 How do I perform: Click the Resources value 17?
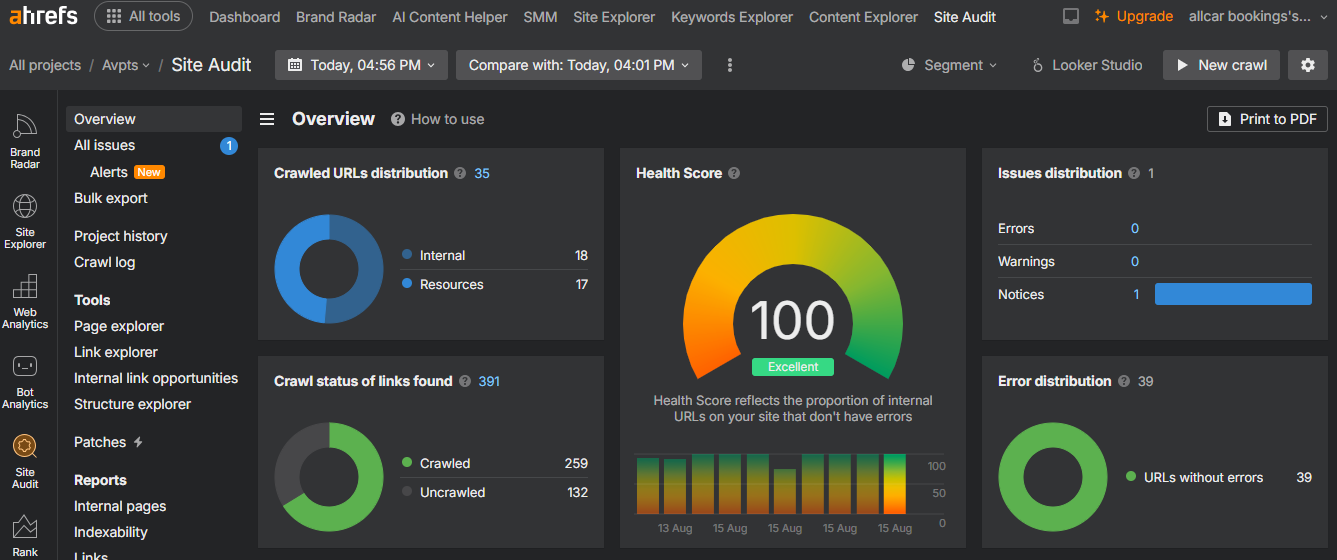pyautogui.click(x=581, y=284)
